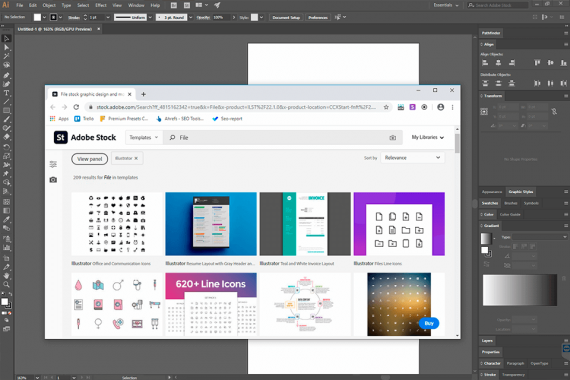
Task: Open the Essentials workspace dropdown
Action: click(446, 5)
